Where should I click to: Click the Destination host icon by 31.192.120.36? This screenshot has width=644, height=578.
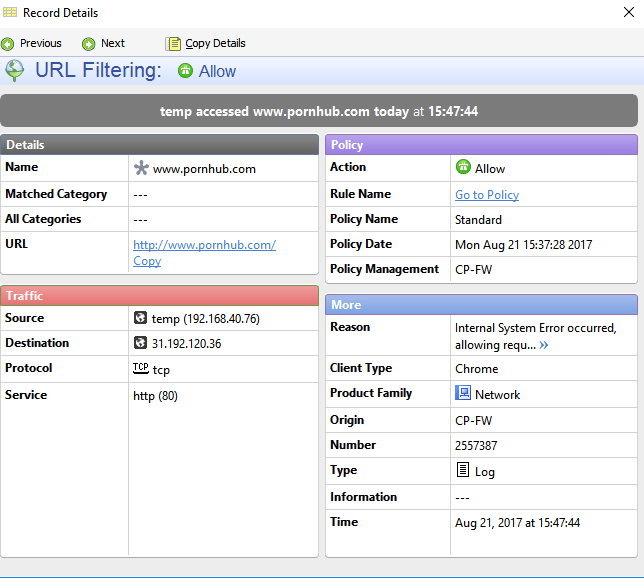click(x=140, y=342)
